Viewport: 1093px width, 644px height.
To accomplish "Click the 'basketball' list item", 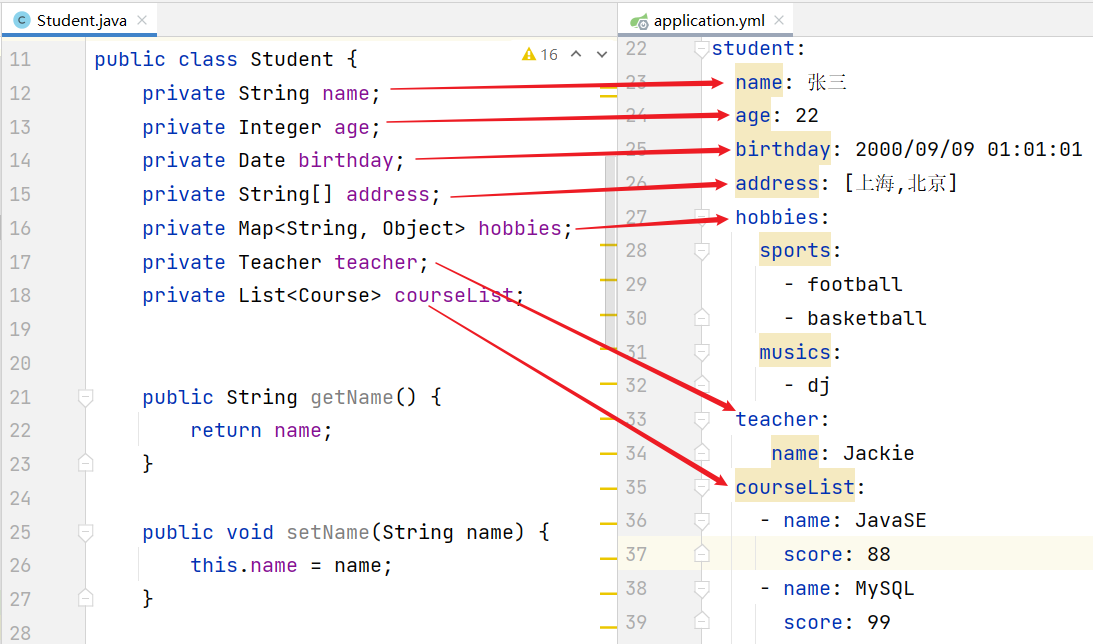I will [866, 319].
